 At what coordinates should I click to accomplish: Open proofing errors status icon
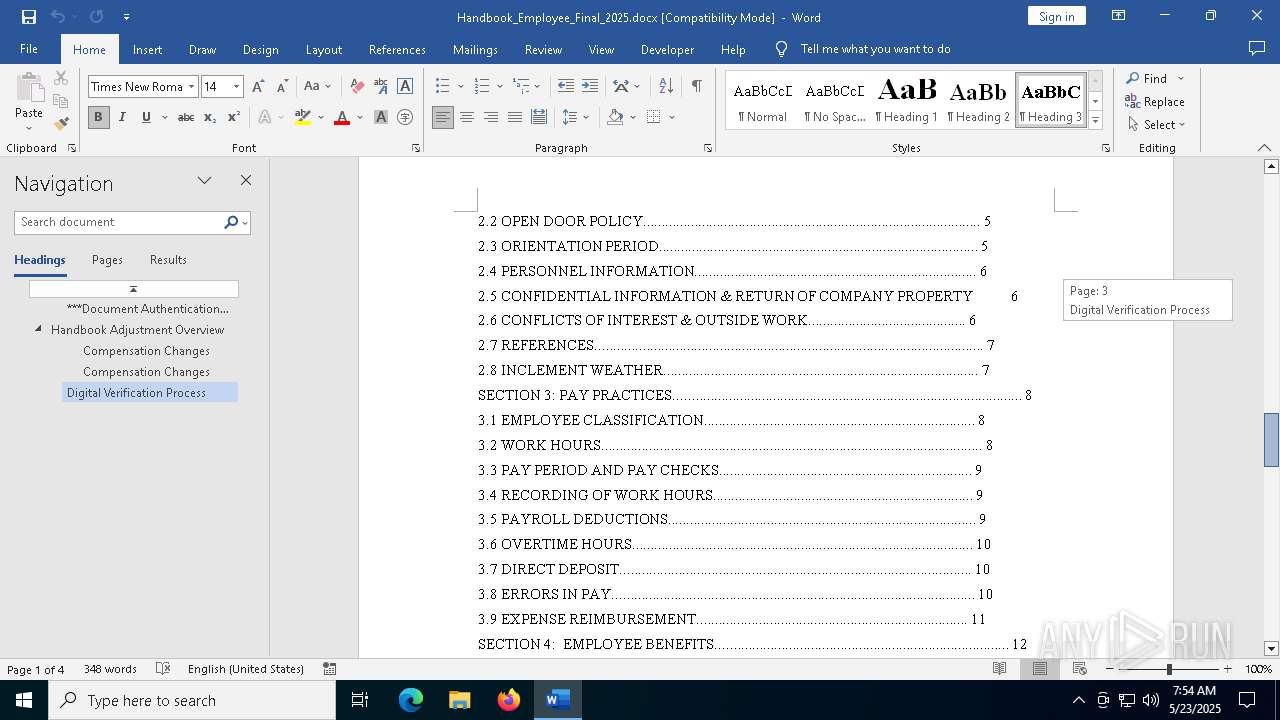[163, 669]
